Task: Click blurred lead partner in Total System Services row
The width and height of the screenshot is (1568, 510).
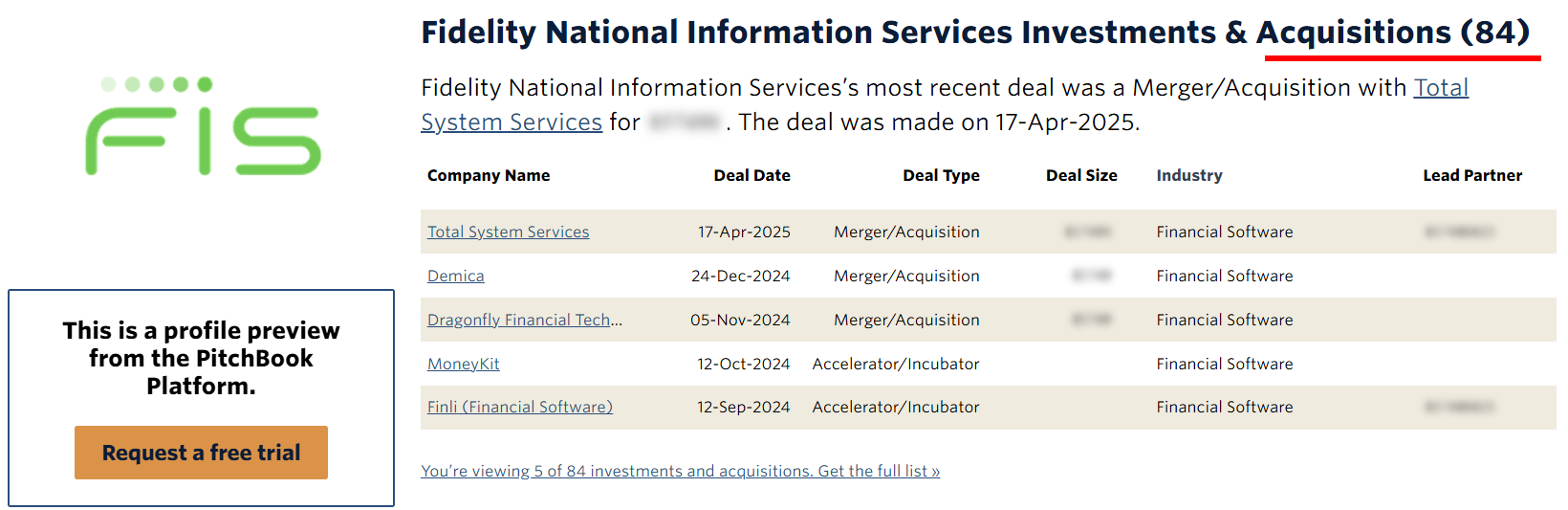Action: pos(1459,232)
